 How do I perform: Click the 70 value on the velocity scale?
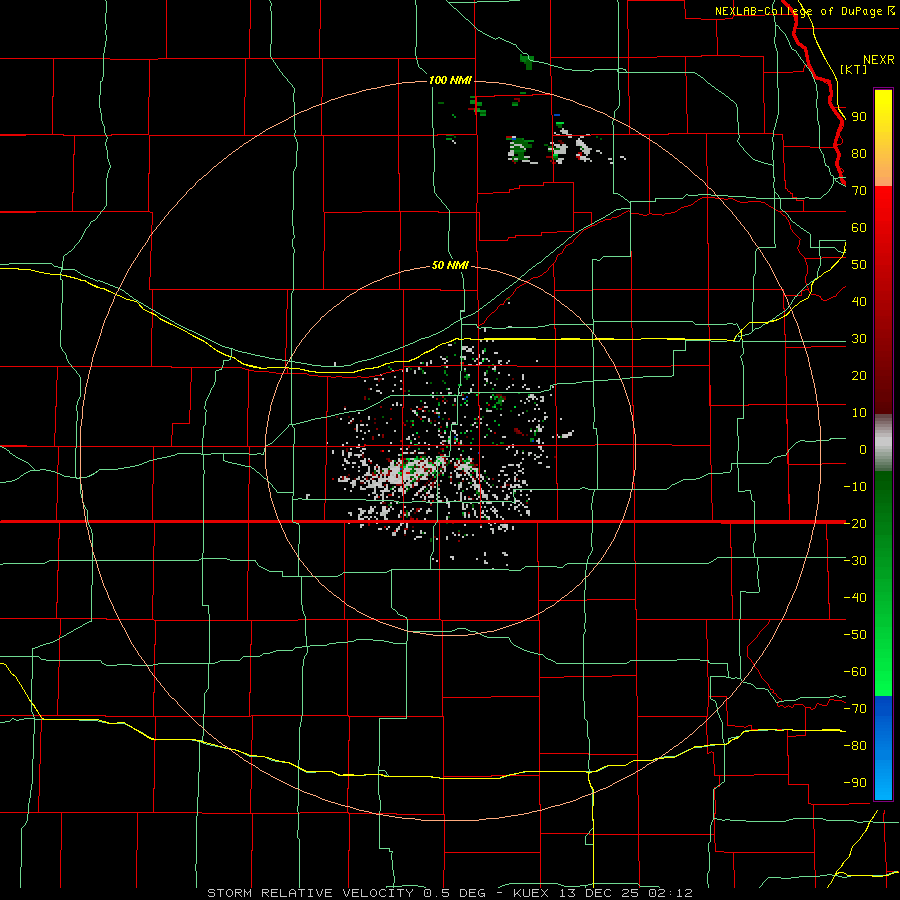point(859,191)
